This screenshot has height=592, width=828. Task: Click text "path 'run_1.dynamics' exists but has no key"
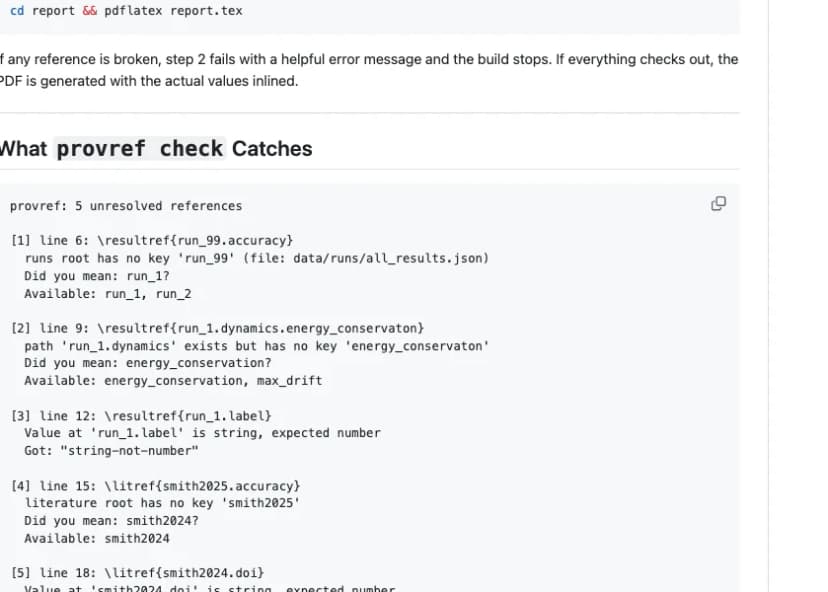tap(181, 346)
